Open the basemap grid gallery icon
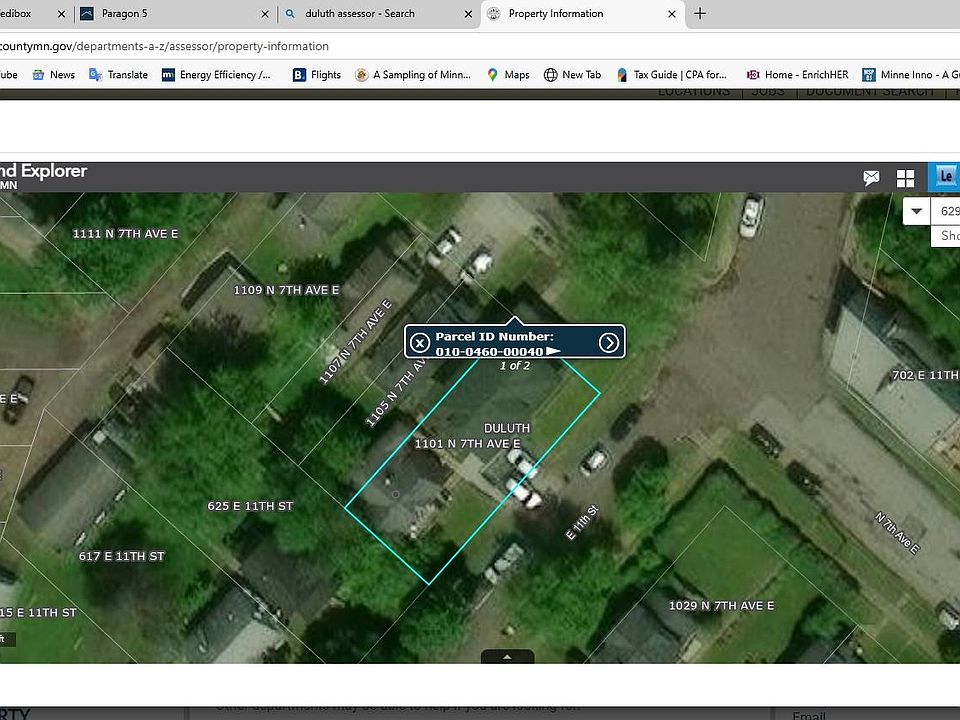This screenshot has height=720, width=960. 905,178
